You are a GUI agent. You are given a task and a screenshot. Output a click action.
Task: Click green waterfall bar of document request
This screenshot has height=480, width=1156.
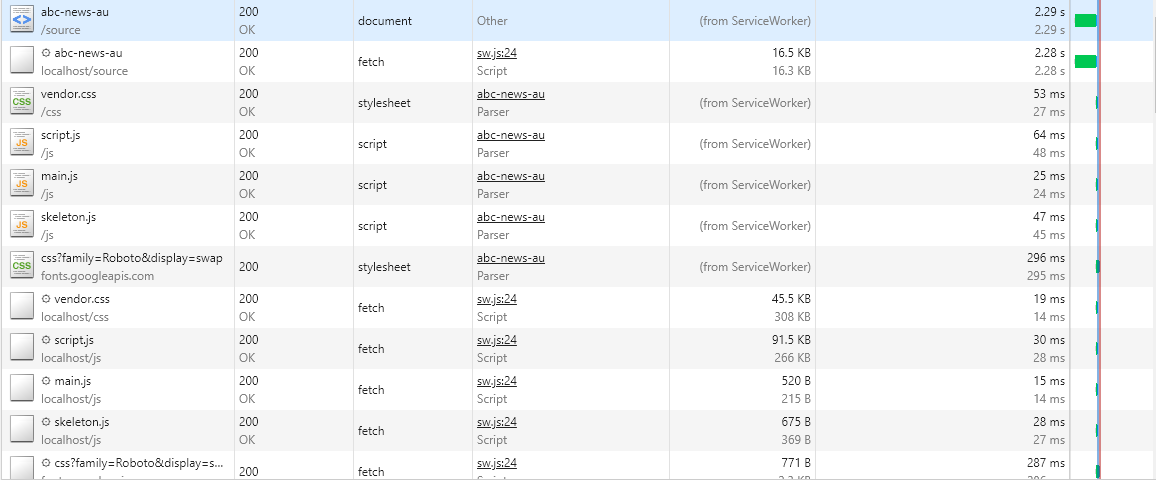[x=1085, y=21]
